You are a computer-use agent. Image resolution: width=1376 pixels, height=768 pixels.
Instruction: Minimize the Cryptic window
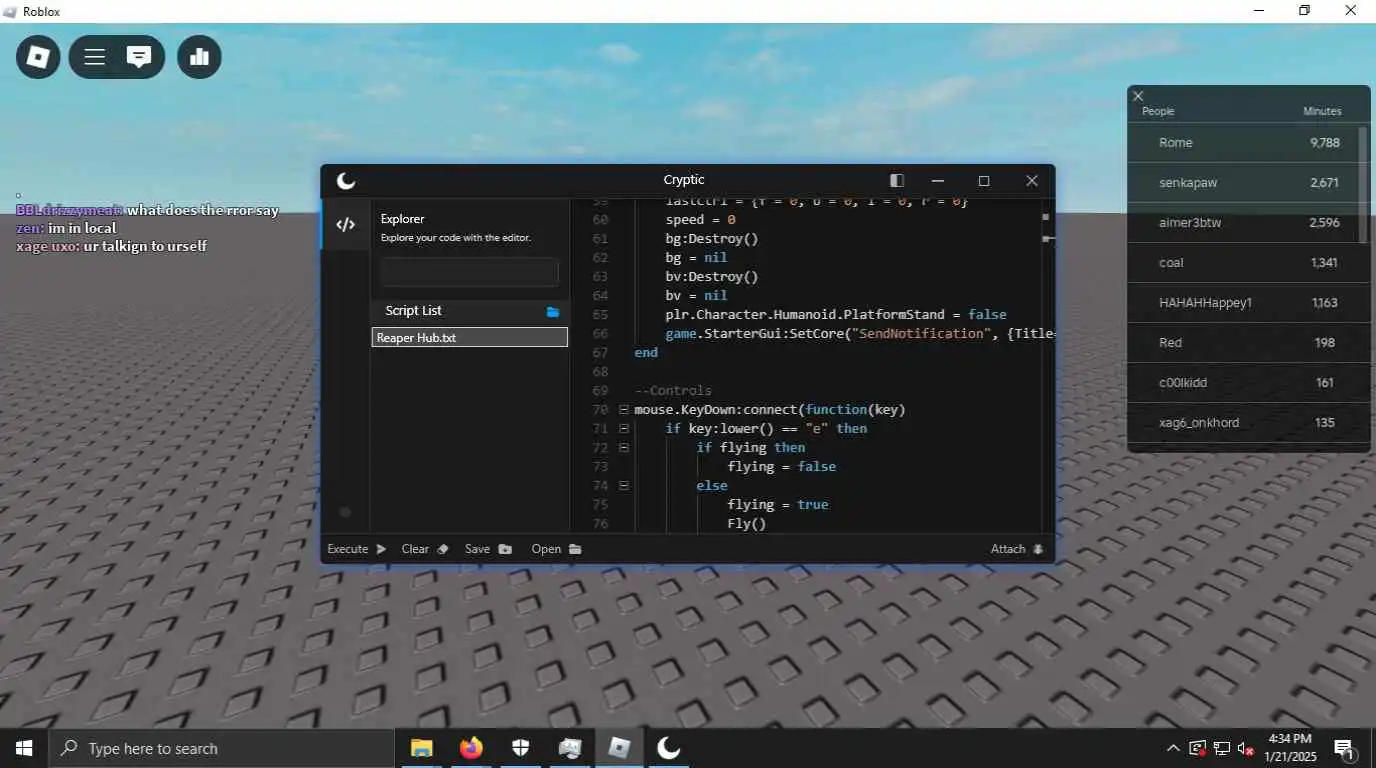938,181
